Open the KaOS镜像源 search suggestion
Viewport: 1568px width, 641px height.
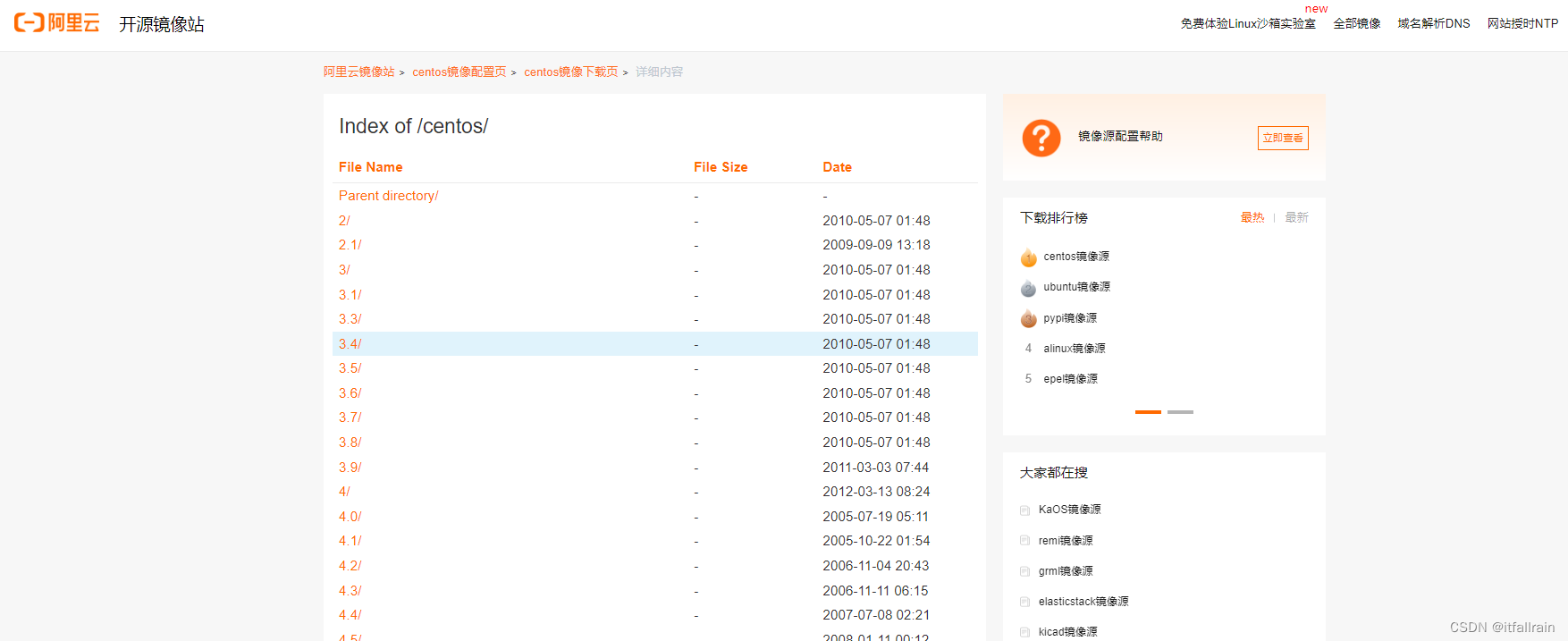1070,510
